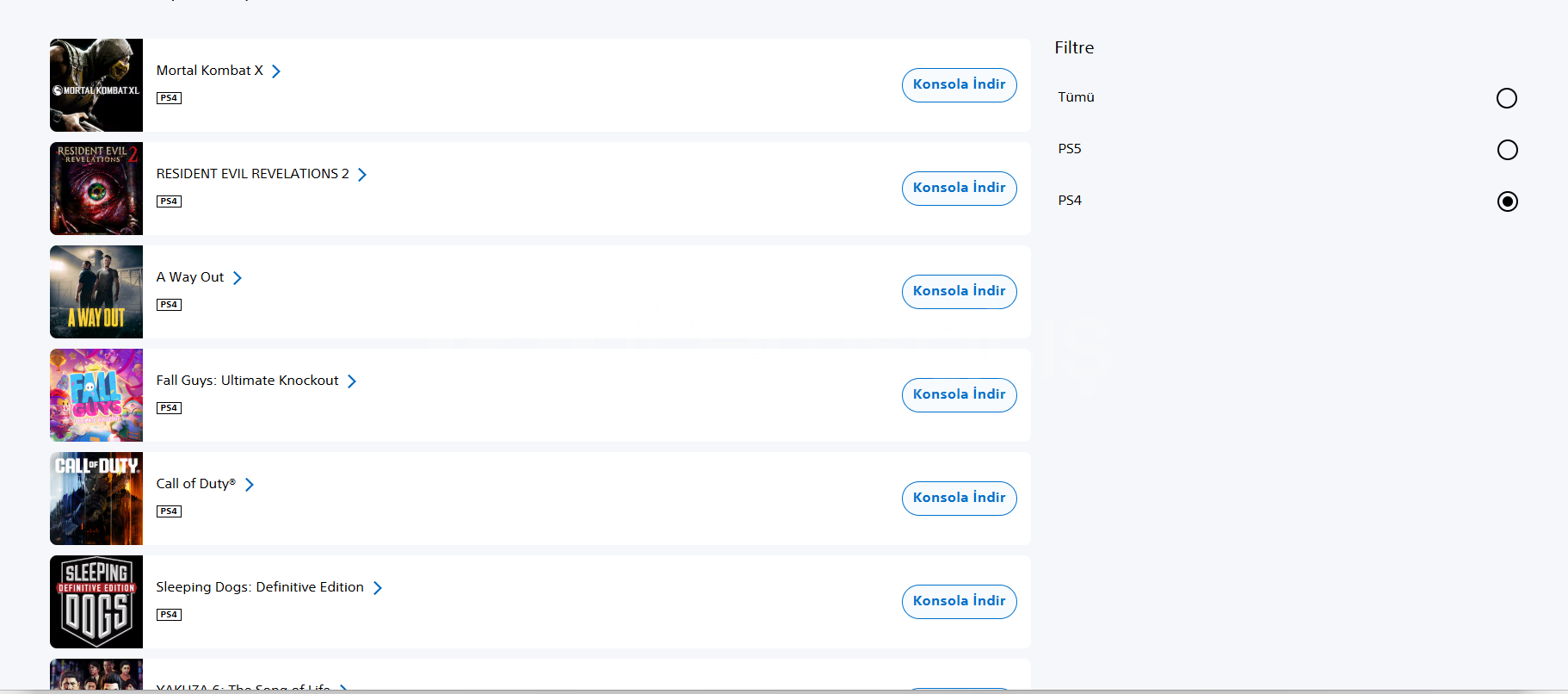Open the Resident Evil Revelations 2 cover image
Screen dimensions: 1568x694
coord(96,189)
